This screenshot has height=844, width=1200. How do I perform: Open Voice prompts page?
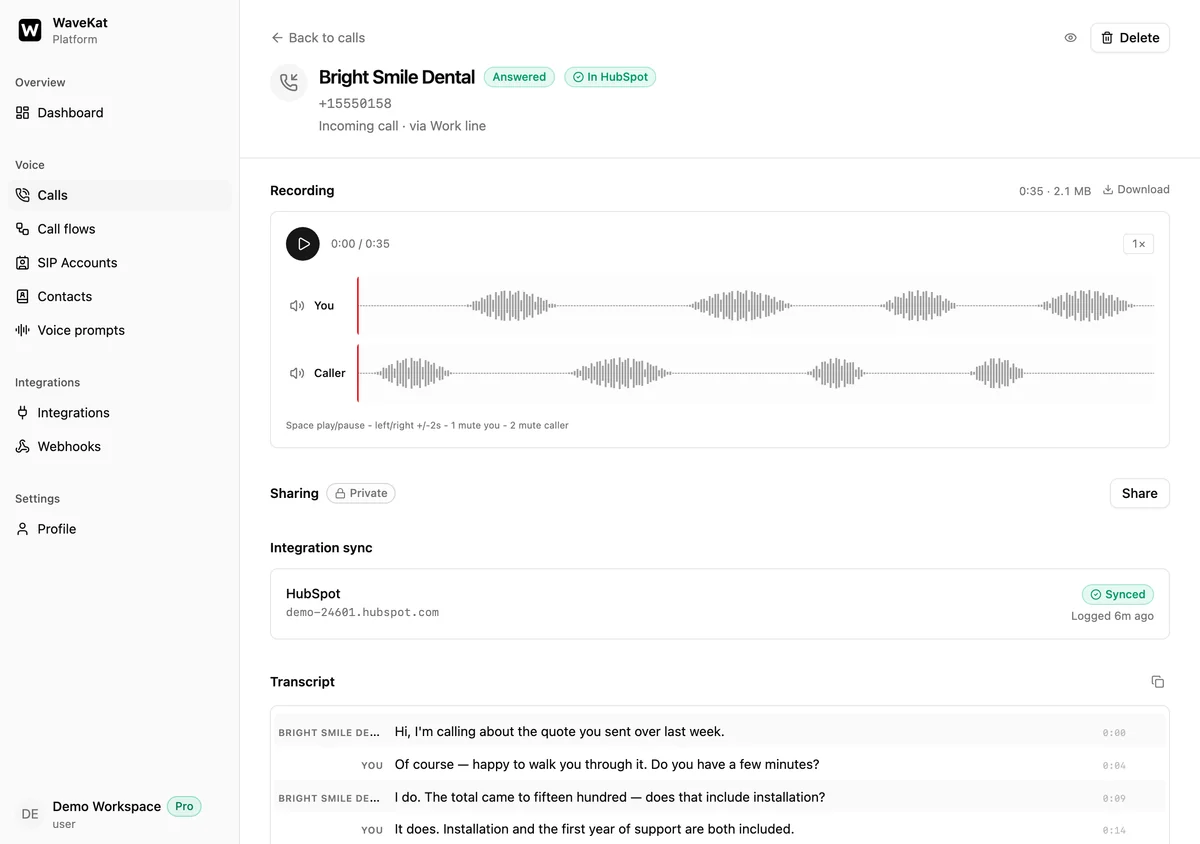pyautogui.click(x=119, y=330)
